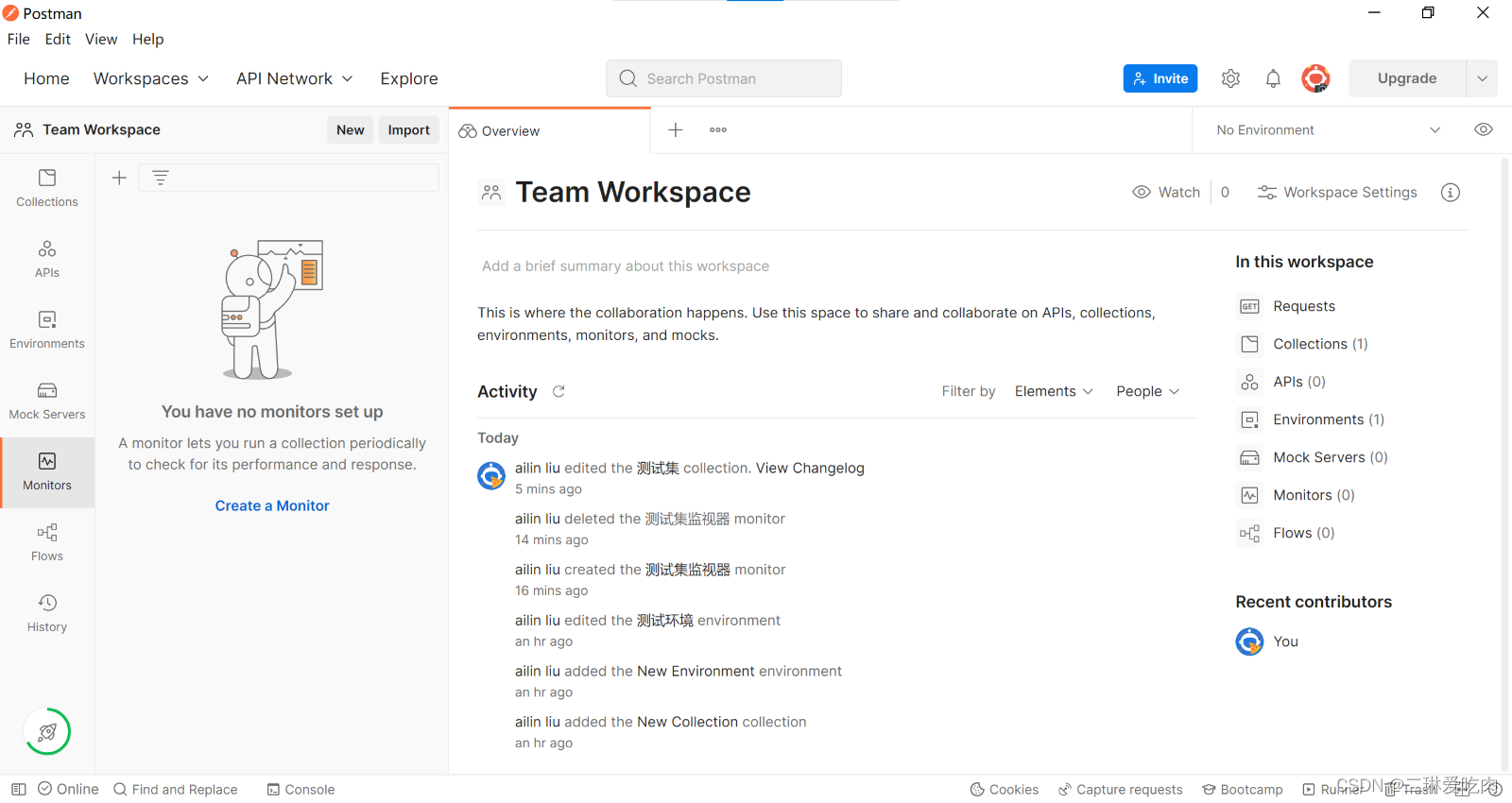The height and width of the screenshot is (803, 1512).
Task: Click the Invite button
Action: click(x=1160, y=78)
